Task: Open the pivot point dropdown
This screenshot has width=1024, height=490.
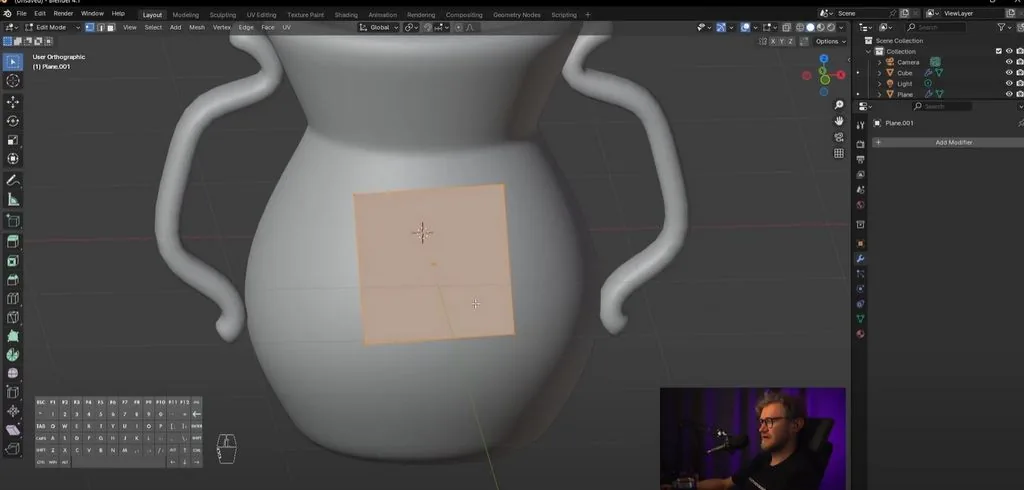Action: (x=411, y=27)
